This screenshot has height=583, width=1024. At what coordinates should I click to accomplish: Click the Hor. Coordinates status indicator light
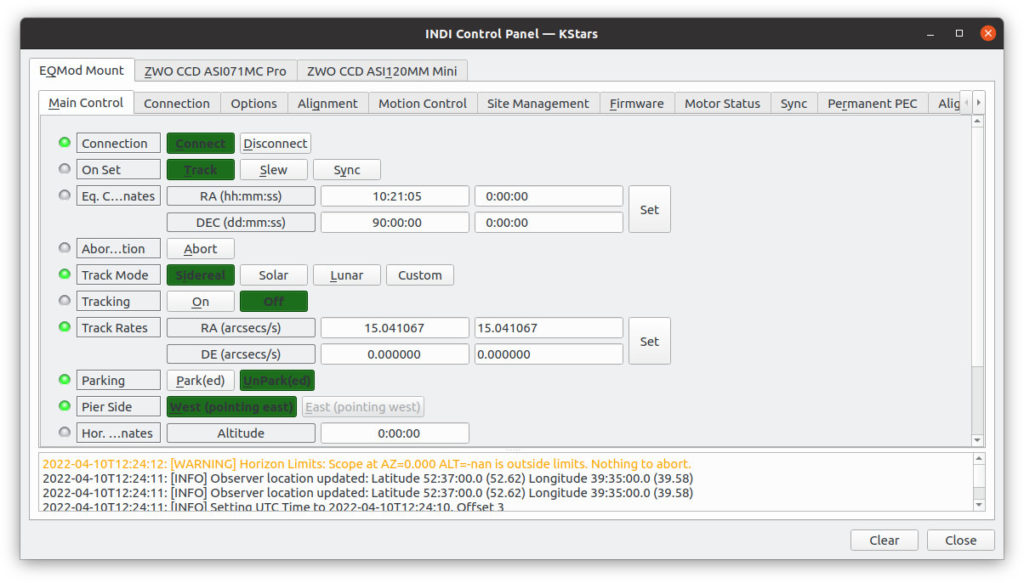pyautogui.click(x=65, y=432)
